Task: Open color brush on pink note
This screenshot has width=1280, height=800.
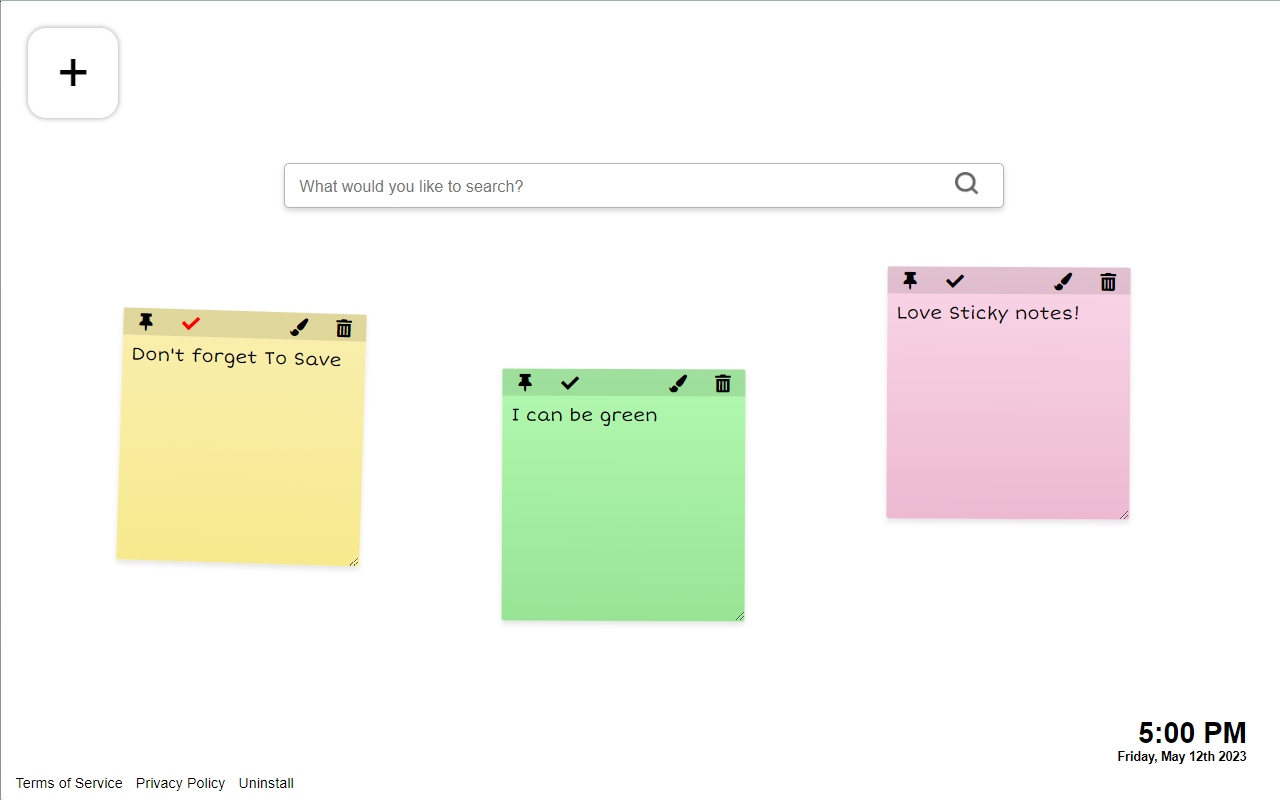Action: pos(1063,281)
